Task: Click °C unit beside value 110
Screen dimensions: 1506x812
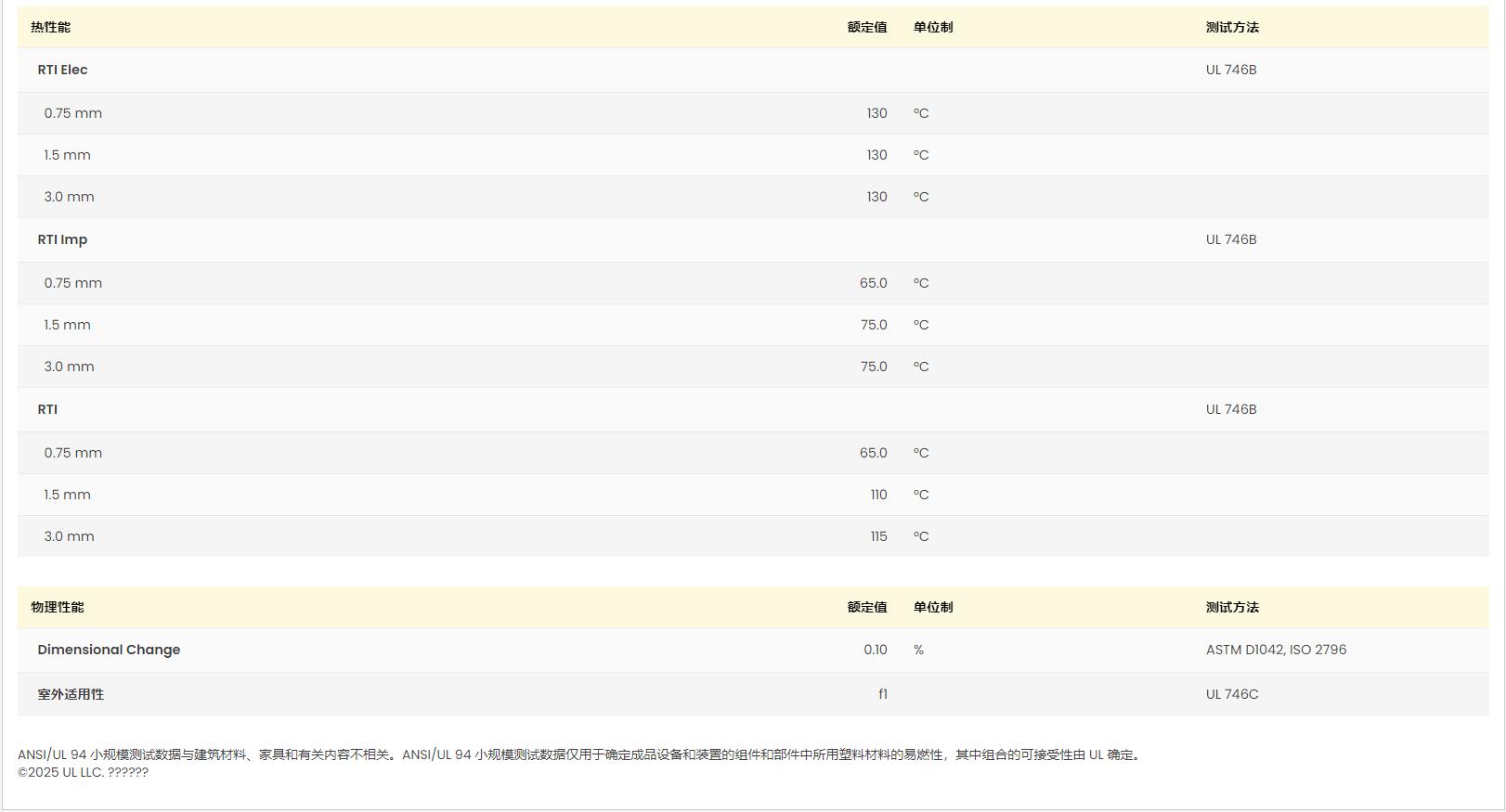Action: pyautogui.click(x=921, y=495)
